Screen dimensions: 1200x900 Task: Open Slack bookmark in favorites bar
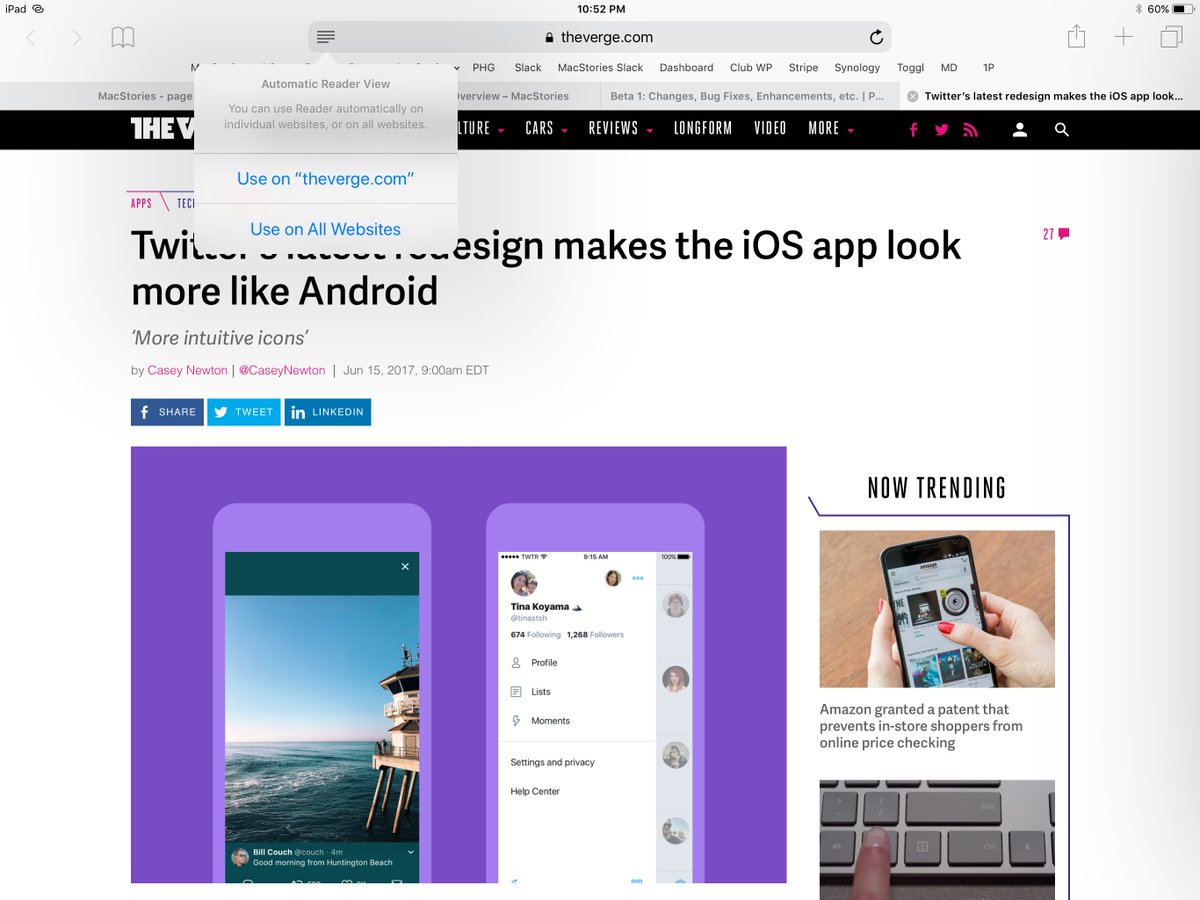tap(528, 68)
